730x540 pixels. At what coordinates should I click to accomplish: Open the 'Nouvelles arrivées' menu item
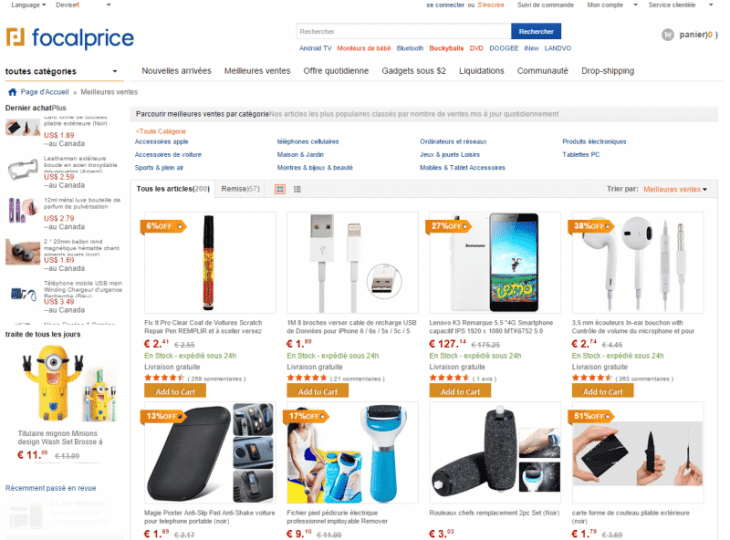pos(176,71)
